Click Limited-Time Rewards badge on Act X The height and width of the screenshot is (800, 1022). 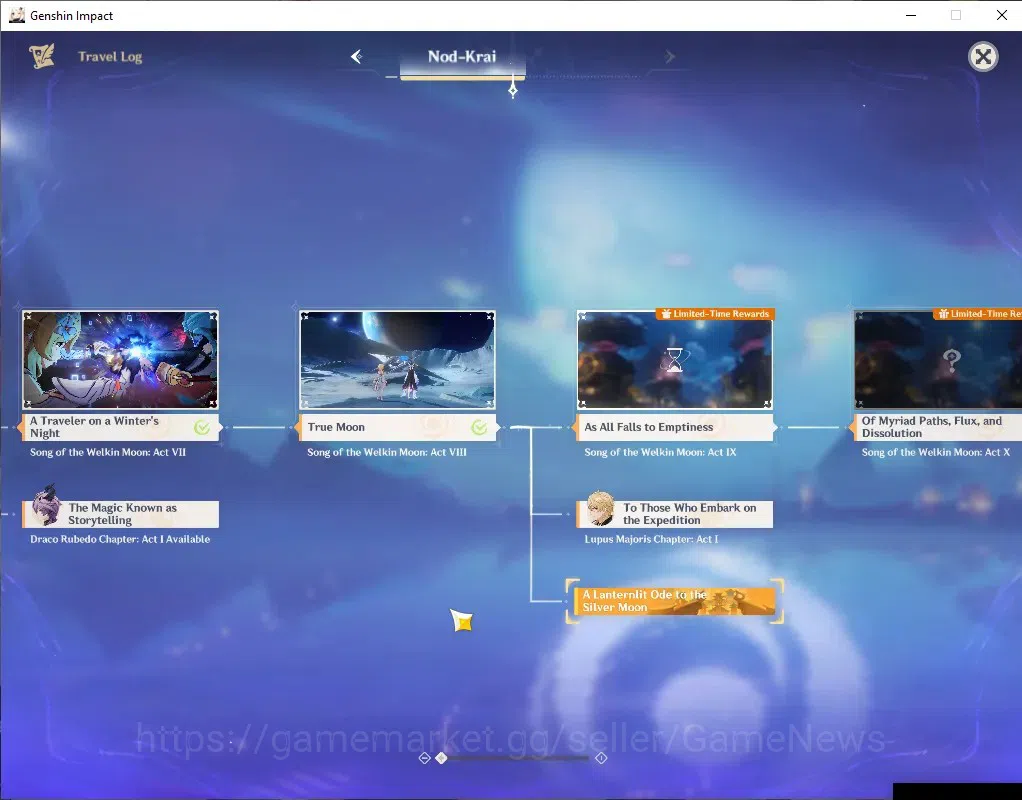point(978,314)
